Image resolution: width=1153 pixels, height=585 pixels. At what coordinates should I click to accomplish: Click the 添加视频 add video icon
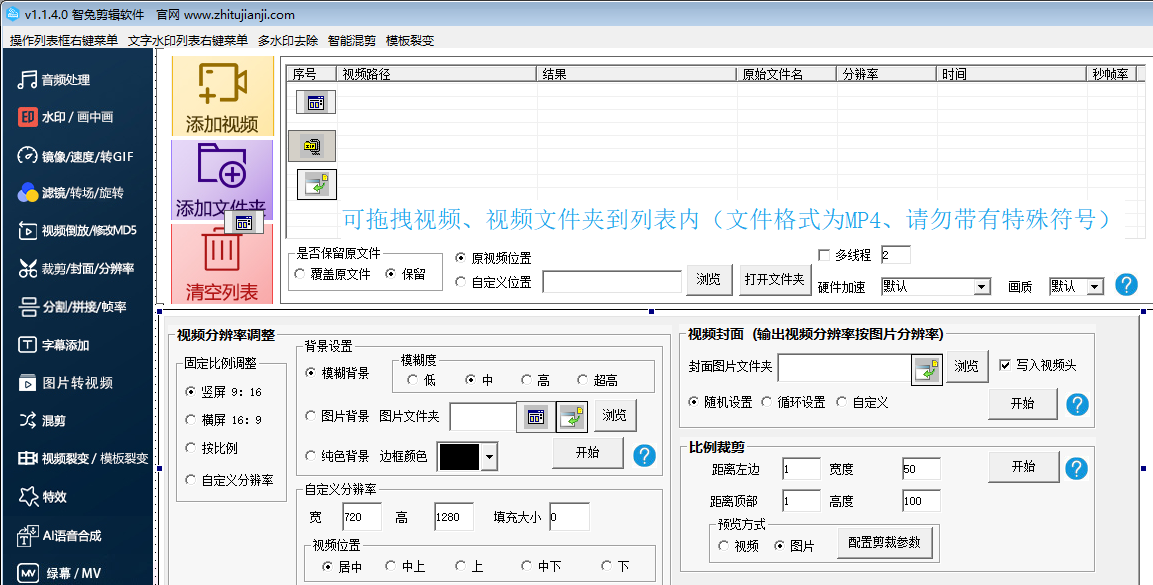(222, 85)
